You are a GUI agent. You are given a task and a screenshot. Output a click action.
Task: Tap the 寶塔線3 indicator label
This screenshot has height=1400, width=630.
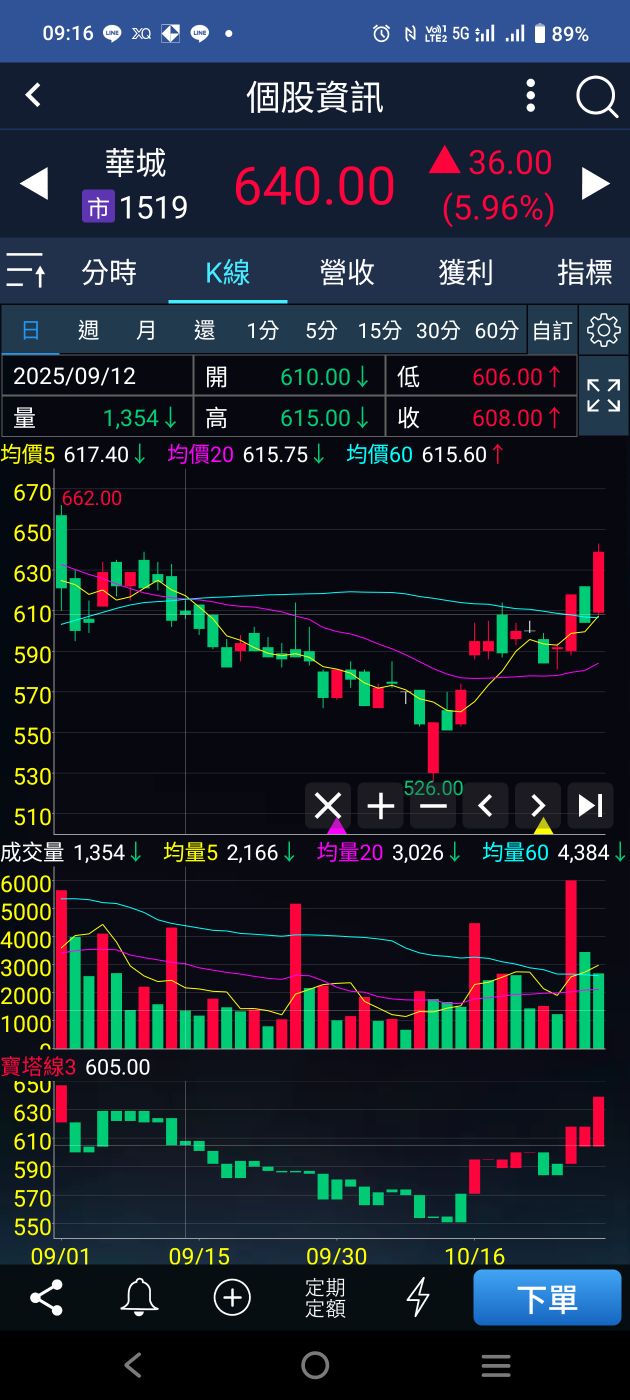(39, 1067)
